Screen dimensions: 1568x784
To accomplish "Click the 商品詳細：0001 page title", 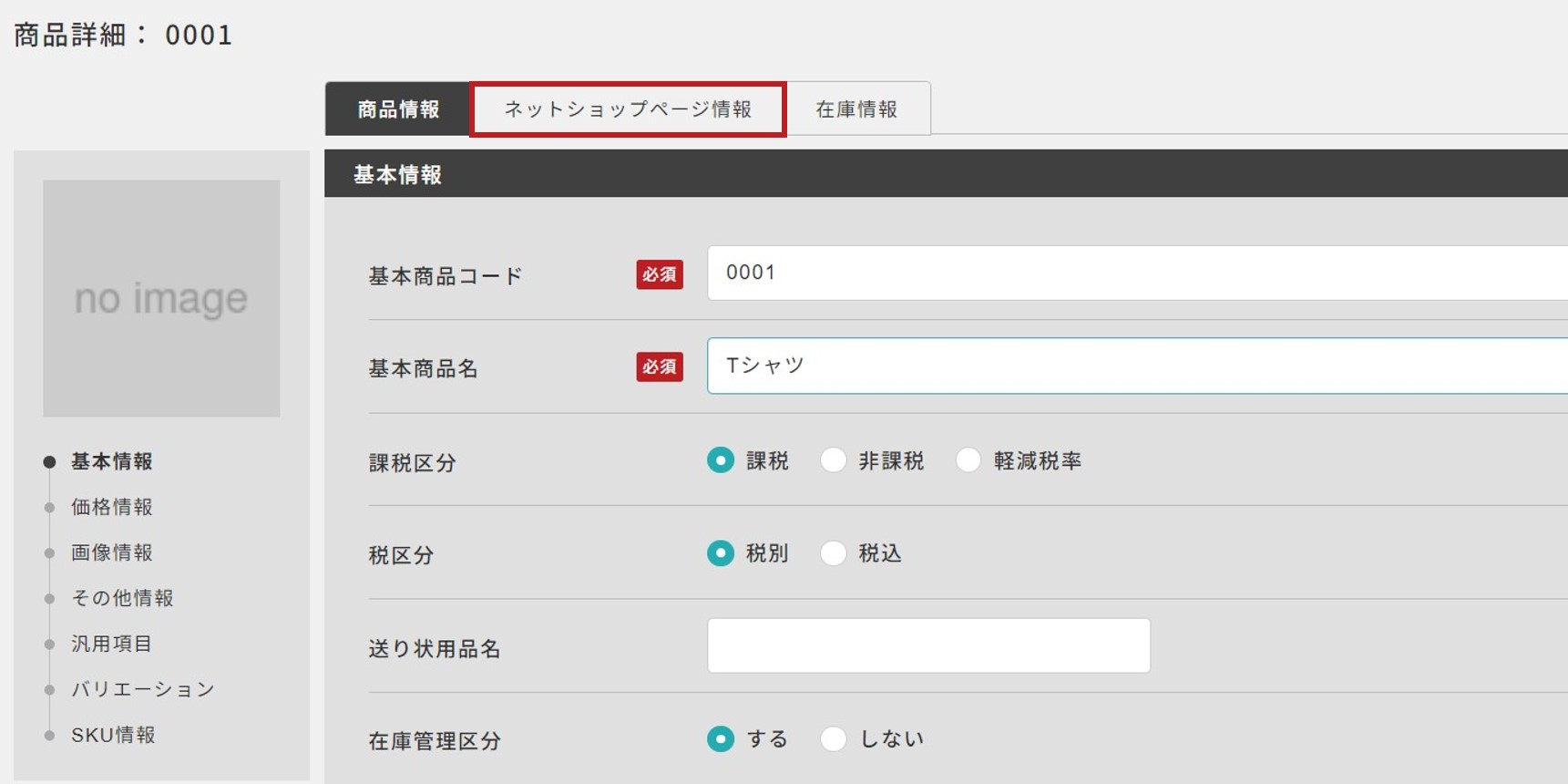I will [123, 35].
